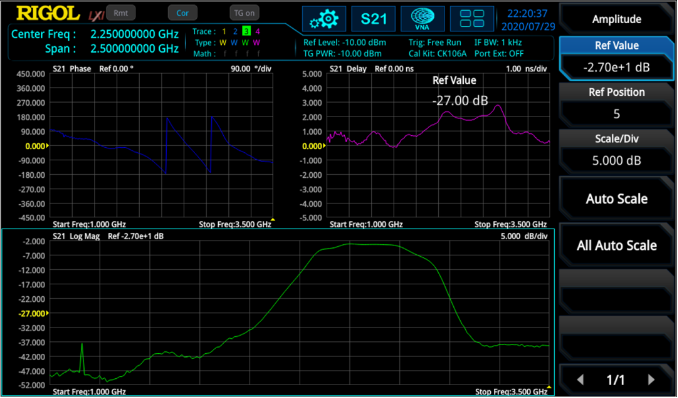
Task: Click the All Auto Scale button
Action: [x=617, y=245]
